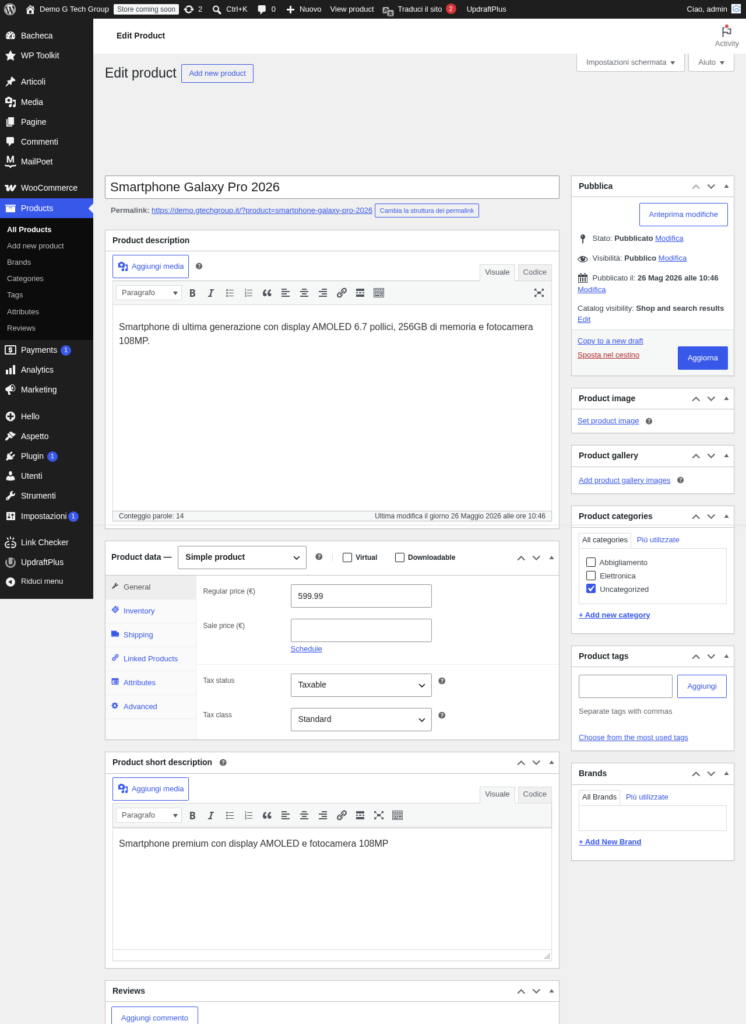The image size is (746, 1024).
Task: Switch product description to Codice tab
Action: point(534,272)
